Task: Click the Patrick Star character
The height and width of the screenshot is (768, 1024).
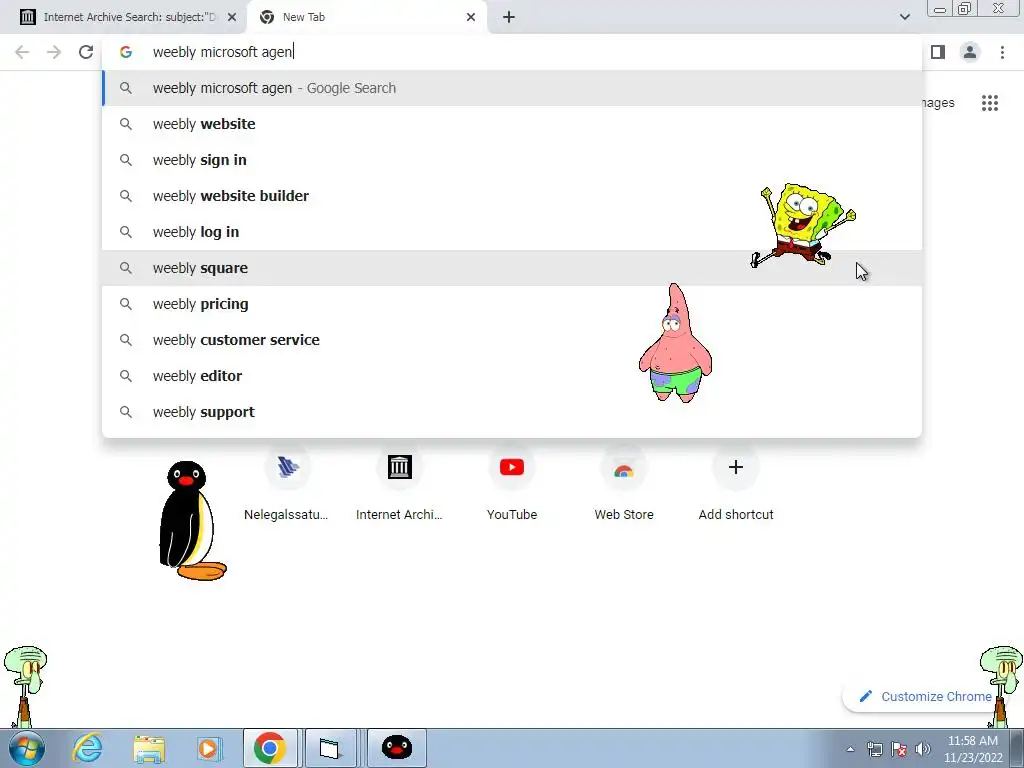Action: [x=675, y=343]
